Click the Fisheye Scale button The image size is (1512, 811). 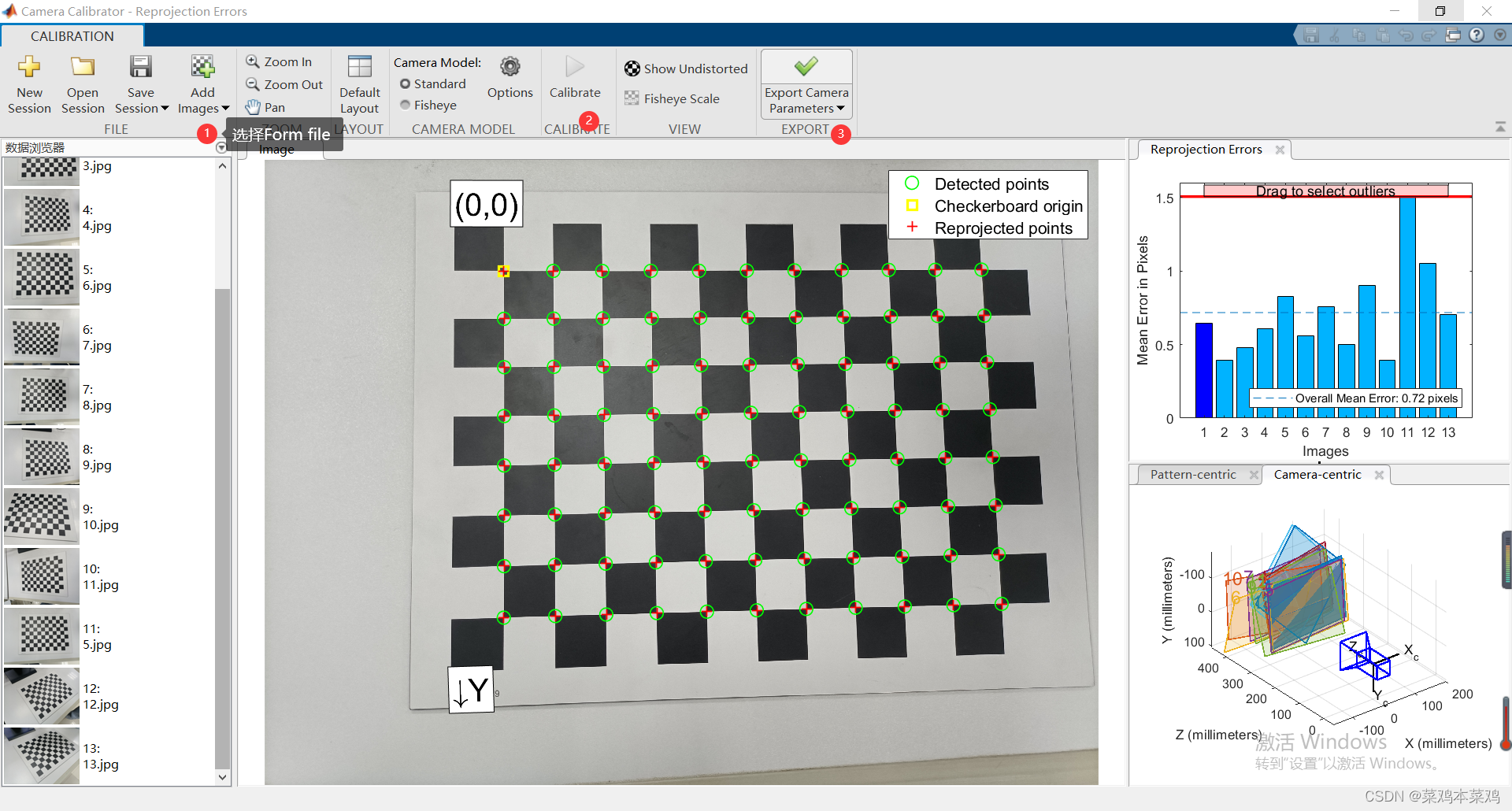click(672, 98)
